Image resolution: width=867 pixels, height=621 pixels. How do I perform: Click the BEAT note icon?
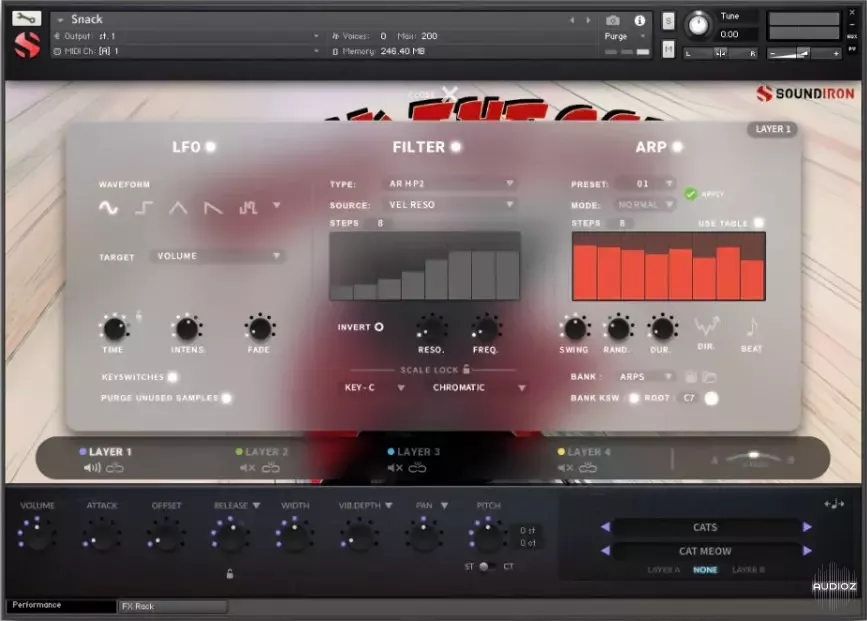coord(751,328)
